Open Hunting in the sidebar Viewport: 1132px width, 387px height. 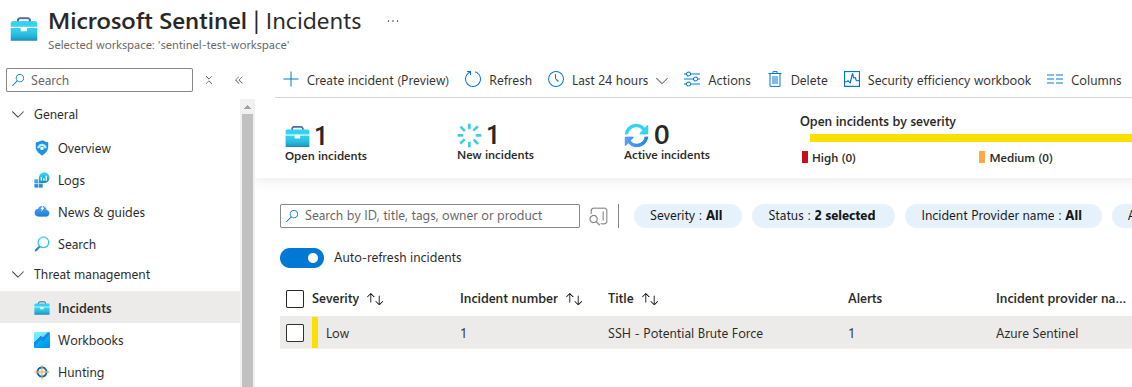81,373
